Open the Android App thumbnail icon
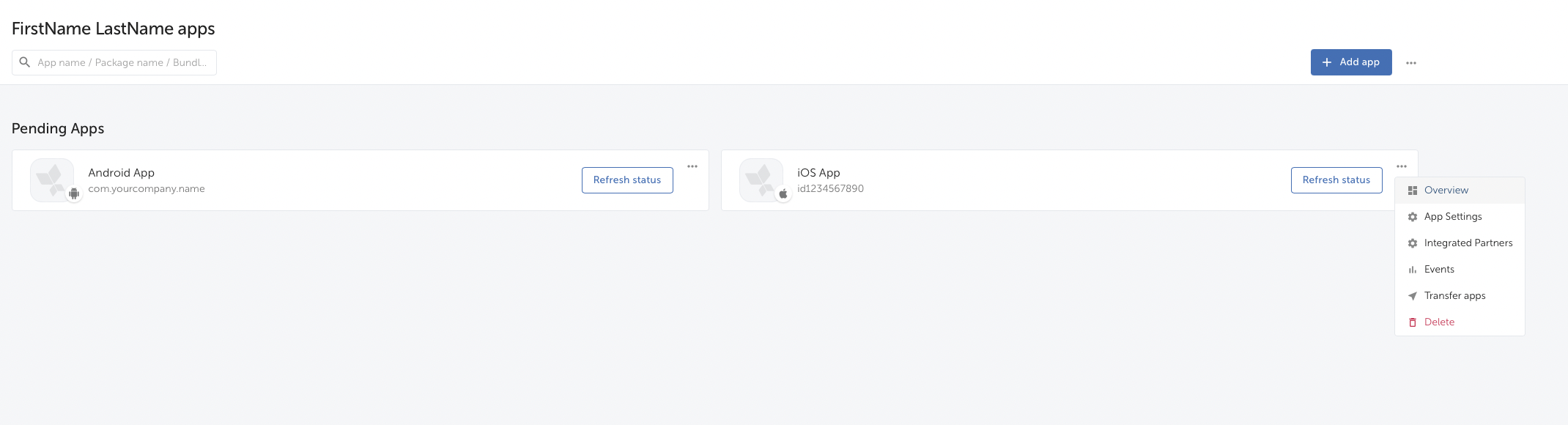This screenshot has height=425, width=1568. (51, 180)
